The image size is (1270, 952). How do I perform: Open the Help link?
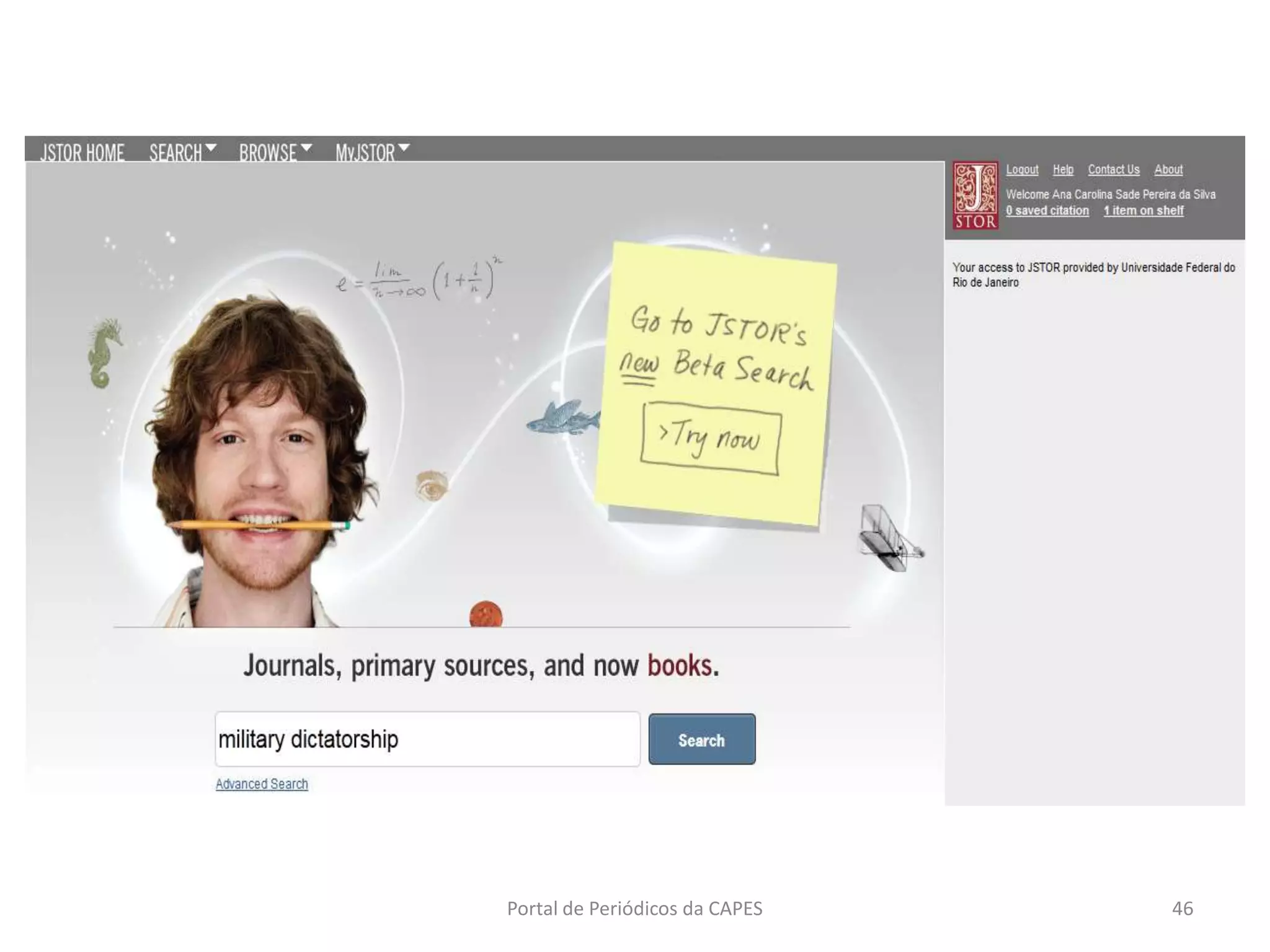pyautogui.click(x=1062, y=169)
